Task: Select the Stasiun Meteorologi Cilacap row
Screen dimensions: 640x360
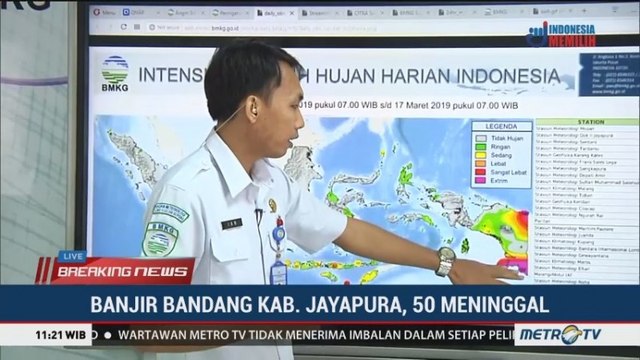Action: (x=588, y=208)
